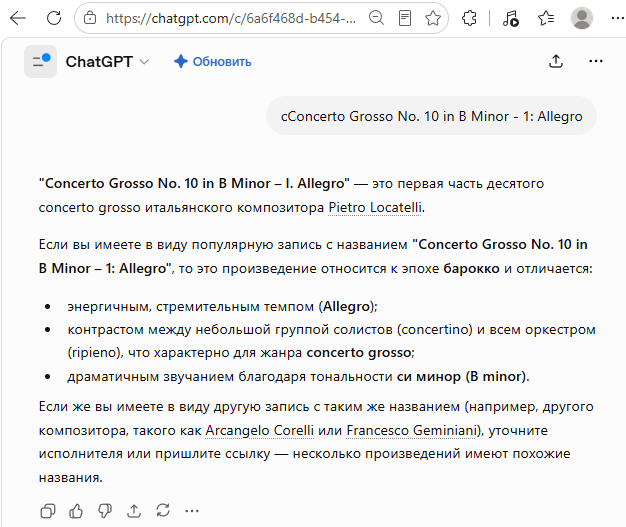Open the browser profile menu
Screen dimensions: 626x527
point(582,18)
